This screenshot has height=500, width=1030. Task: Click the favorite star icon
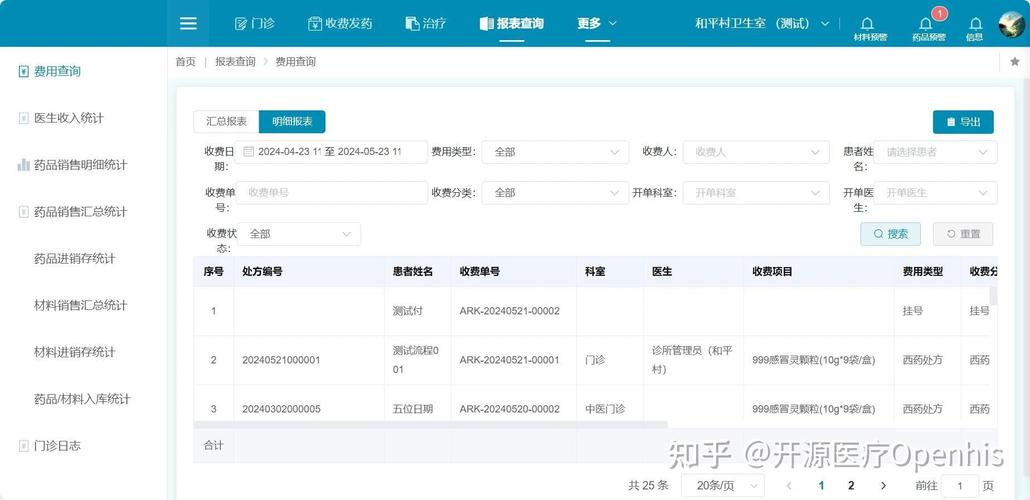[1014, 62]
